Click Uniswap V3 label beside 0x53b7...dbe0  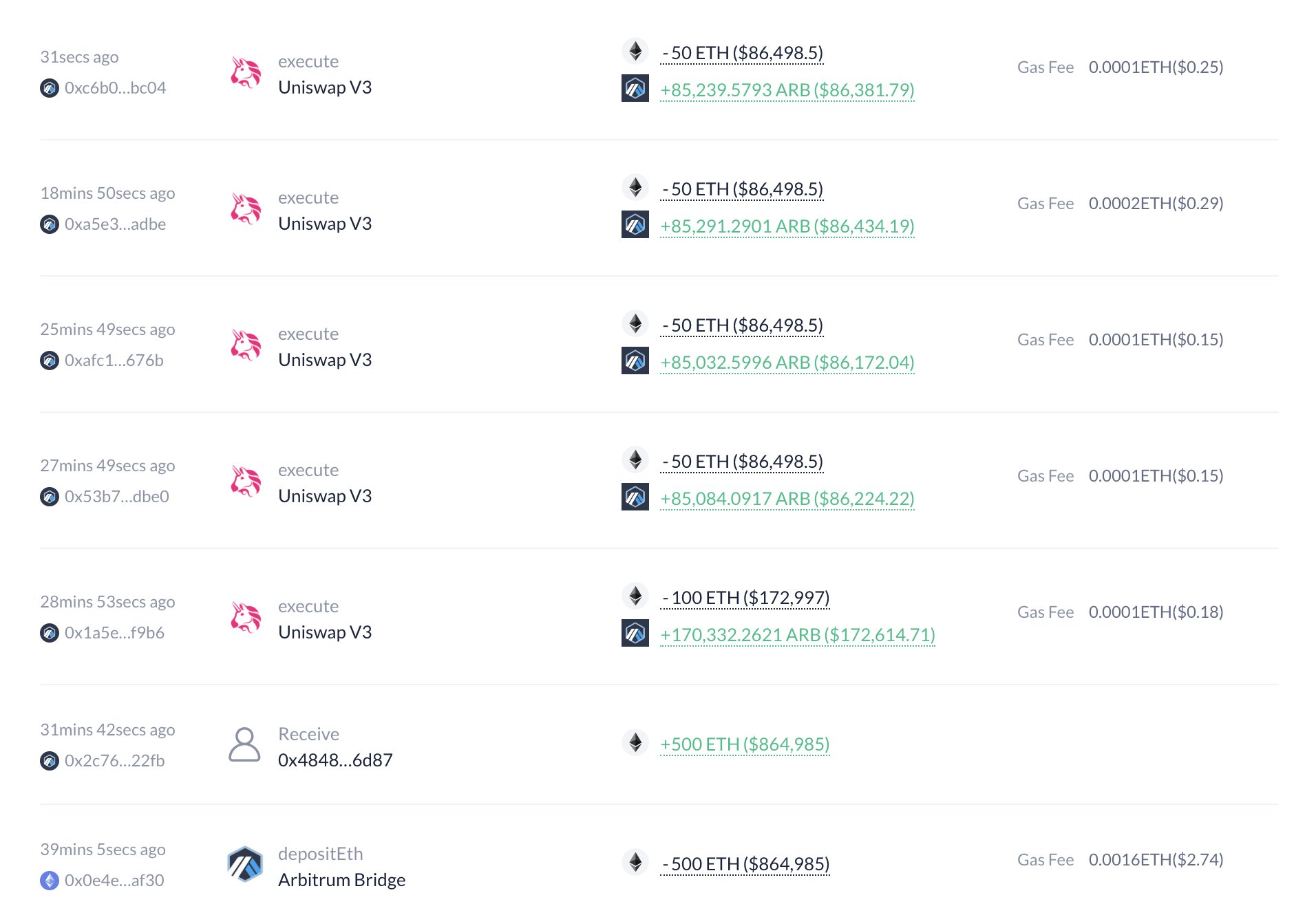[325, 496]
